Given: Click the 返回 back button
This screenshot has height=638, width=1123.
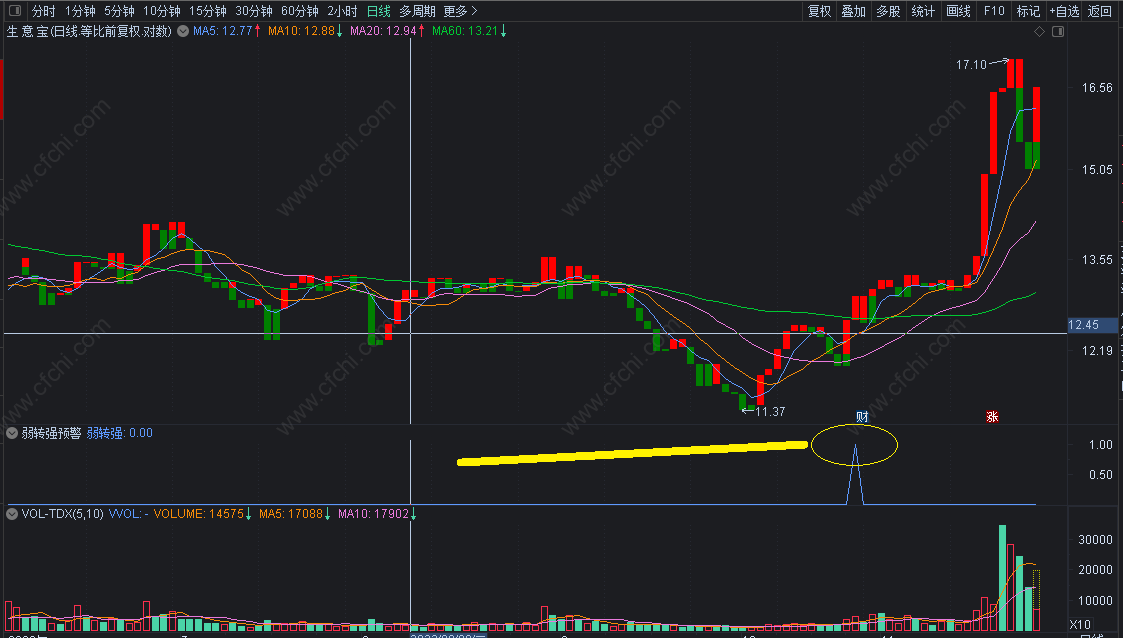Looking at the screenshot, I should pyautogui.click(x=1099, y=11).
